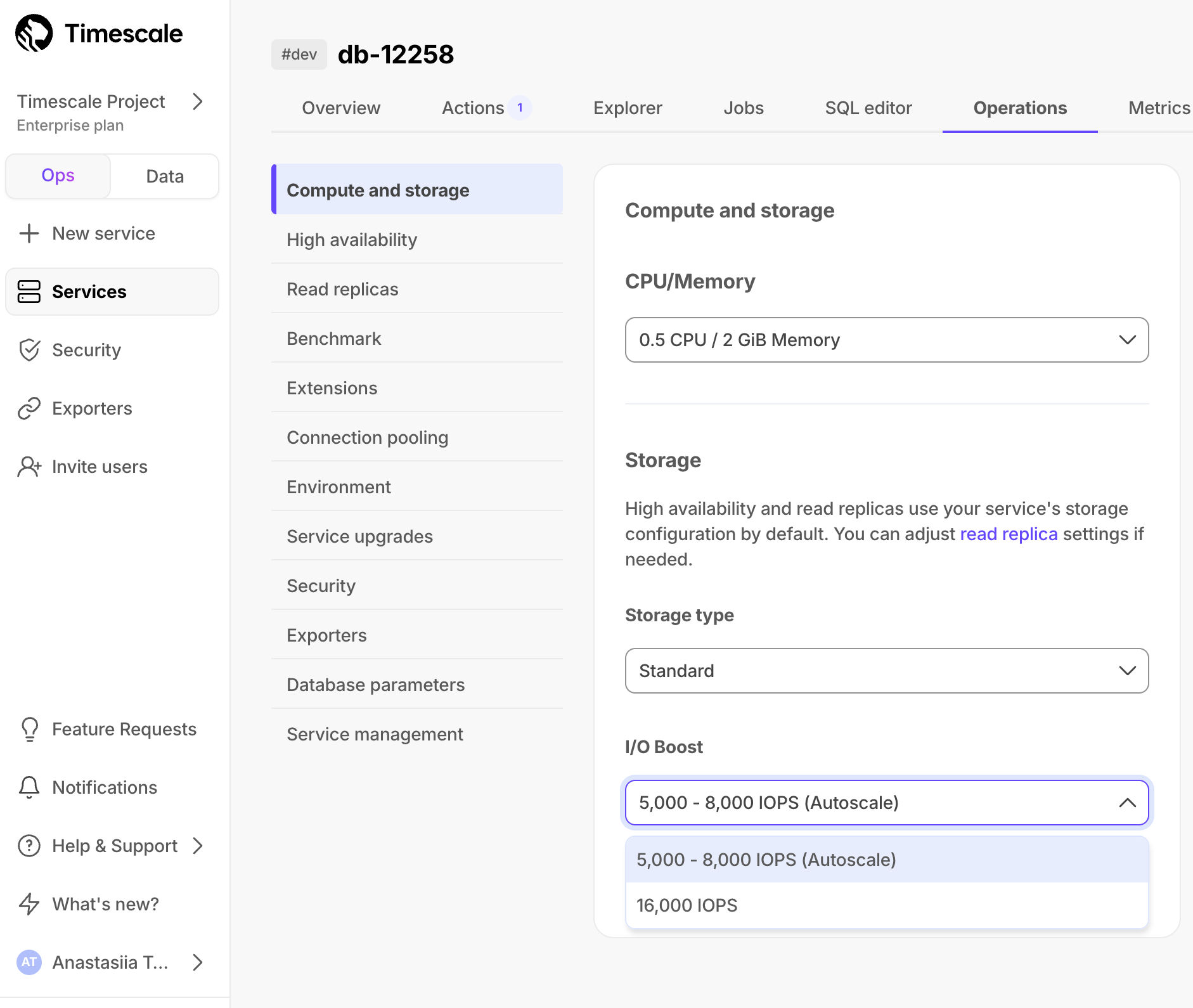Click the Feature Requests lightbulb icon
This screenshot has height=1008, width=1193.
click(x=30, y=729)
